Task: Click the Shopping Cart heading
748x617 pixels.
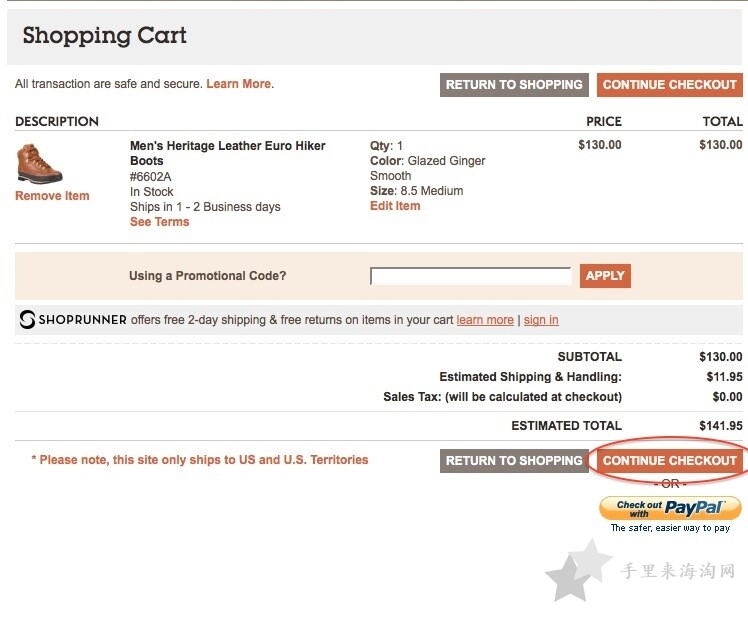Action: pyautogui.click(x=104, y=36)
